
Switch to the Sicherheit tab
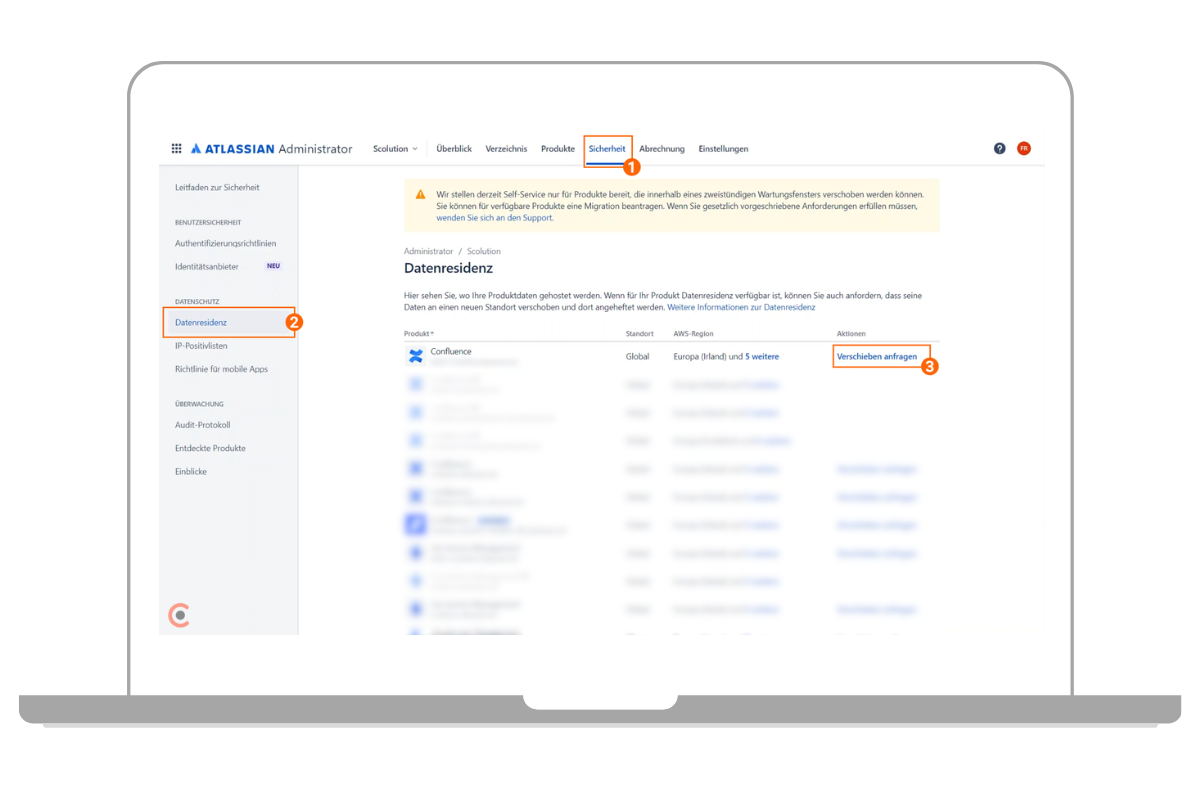(x=607, y=149)
